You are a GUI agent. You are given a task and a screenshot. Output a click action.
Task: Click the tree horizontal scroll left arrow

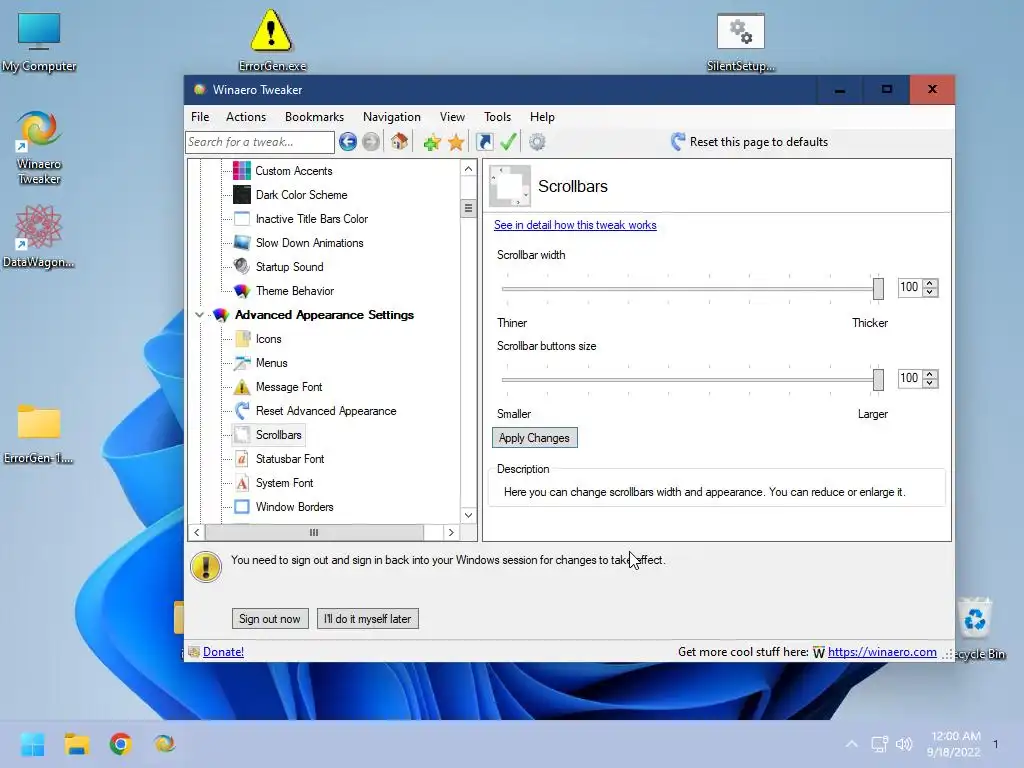tap(197, 532)
